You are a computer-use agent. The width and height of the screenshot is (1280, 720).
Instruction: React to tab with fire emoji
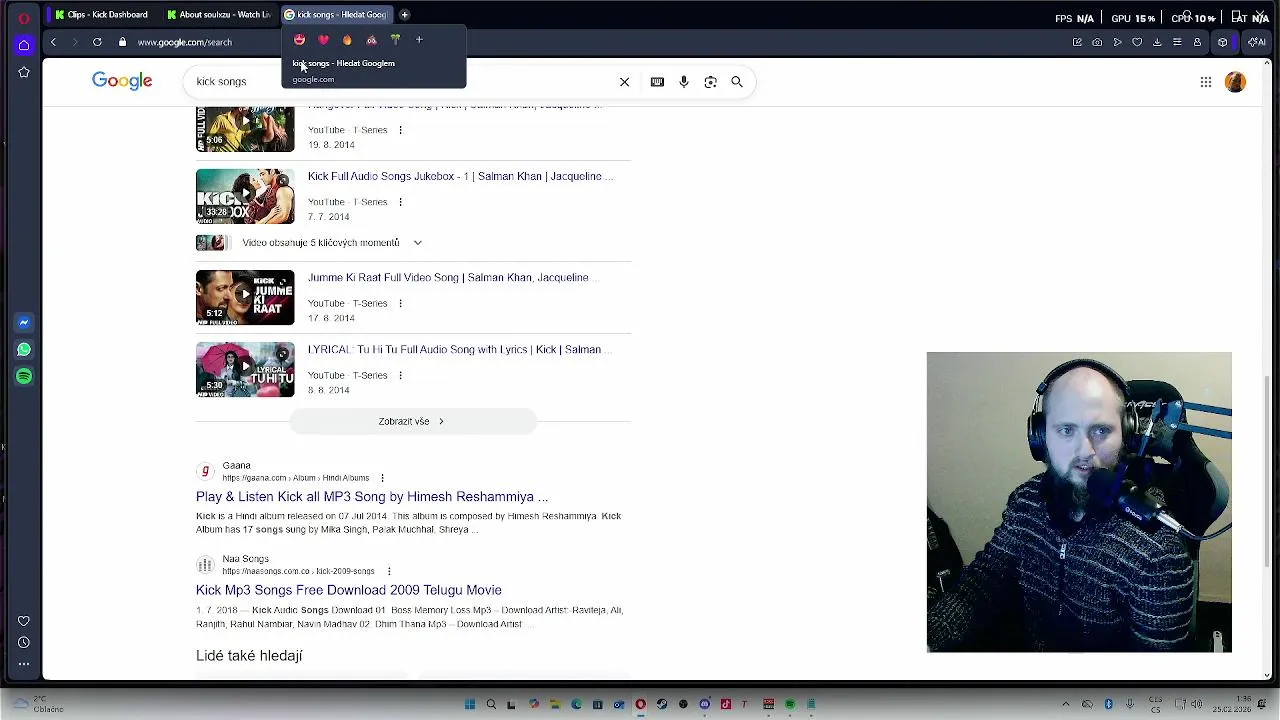(347, 40)
